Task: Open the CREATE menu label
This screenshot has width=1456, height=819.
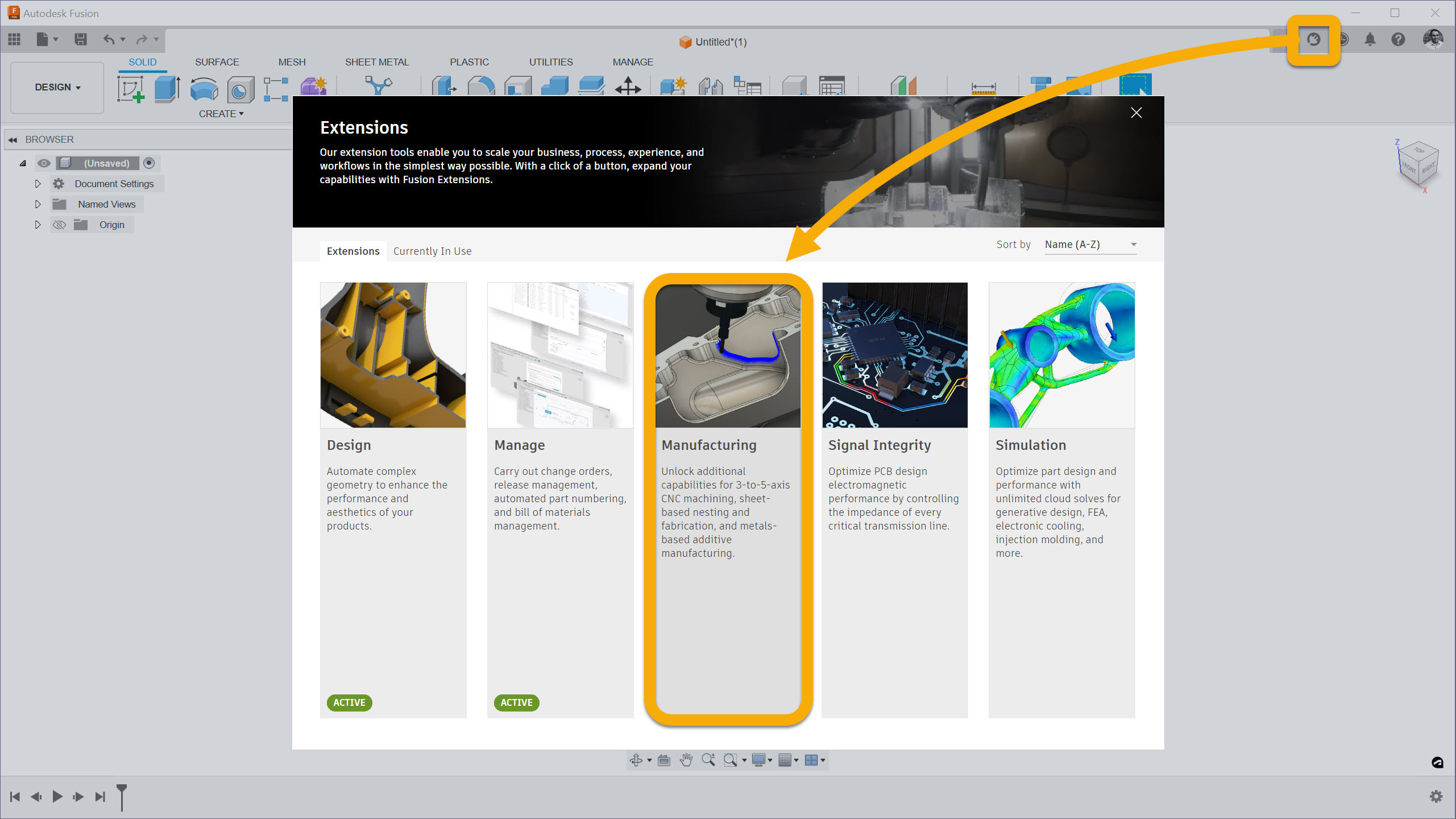Action: 221,114
